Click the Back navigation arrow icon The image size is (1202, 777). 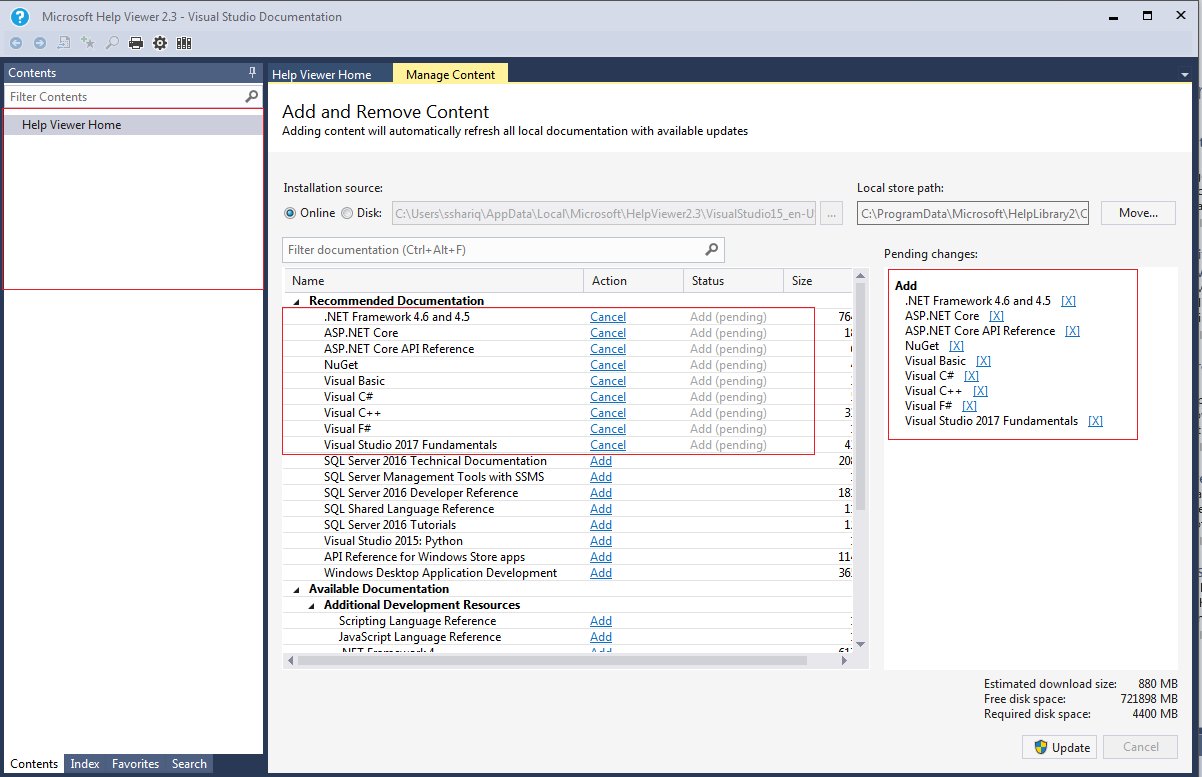[15, 43]
